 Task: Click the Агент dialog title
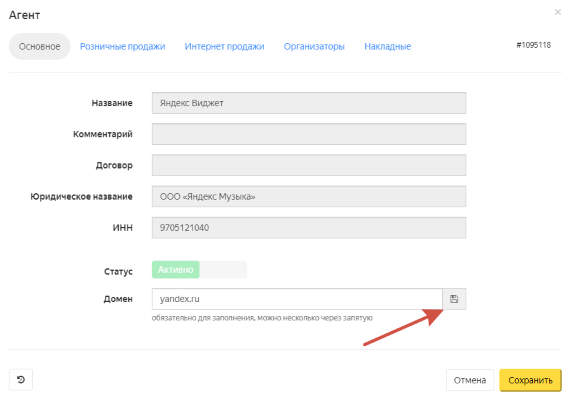tap(24, 15)
